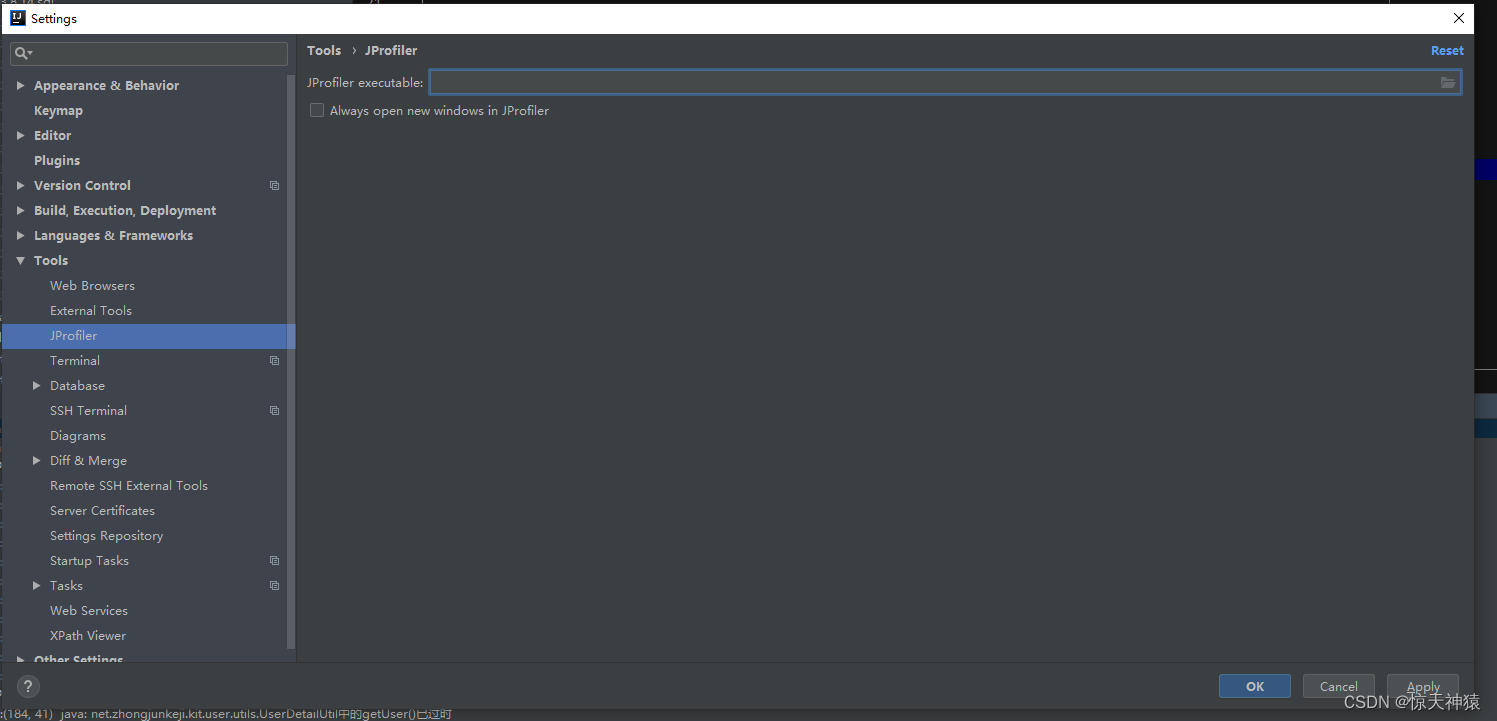Expand the Database subsection

pyautogui.click(x=37, y=386)
